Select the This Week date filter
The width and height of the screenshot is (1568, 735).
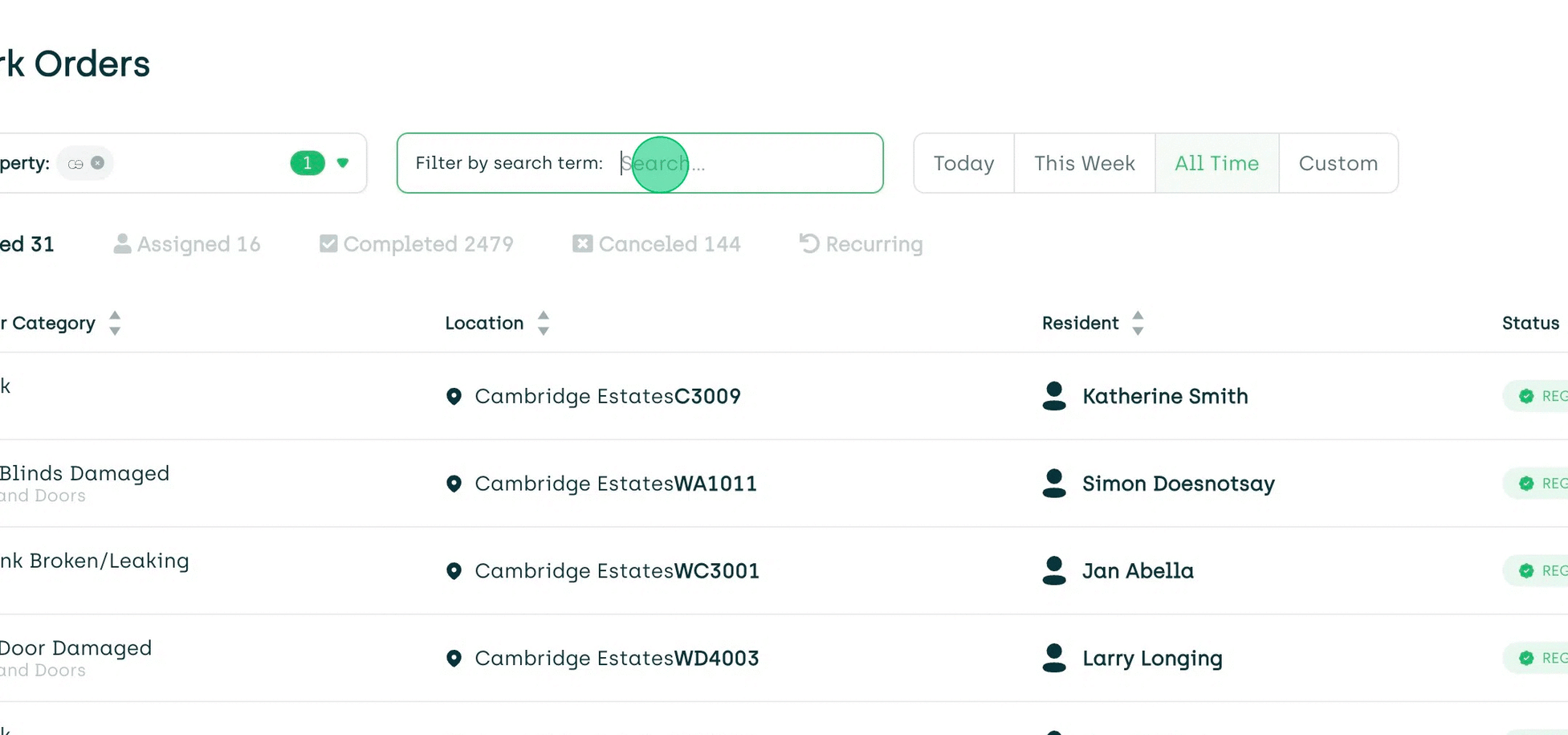(x=1084, y=163)
